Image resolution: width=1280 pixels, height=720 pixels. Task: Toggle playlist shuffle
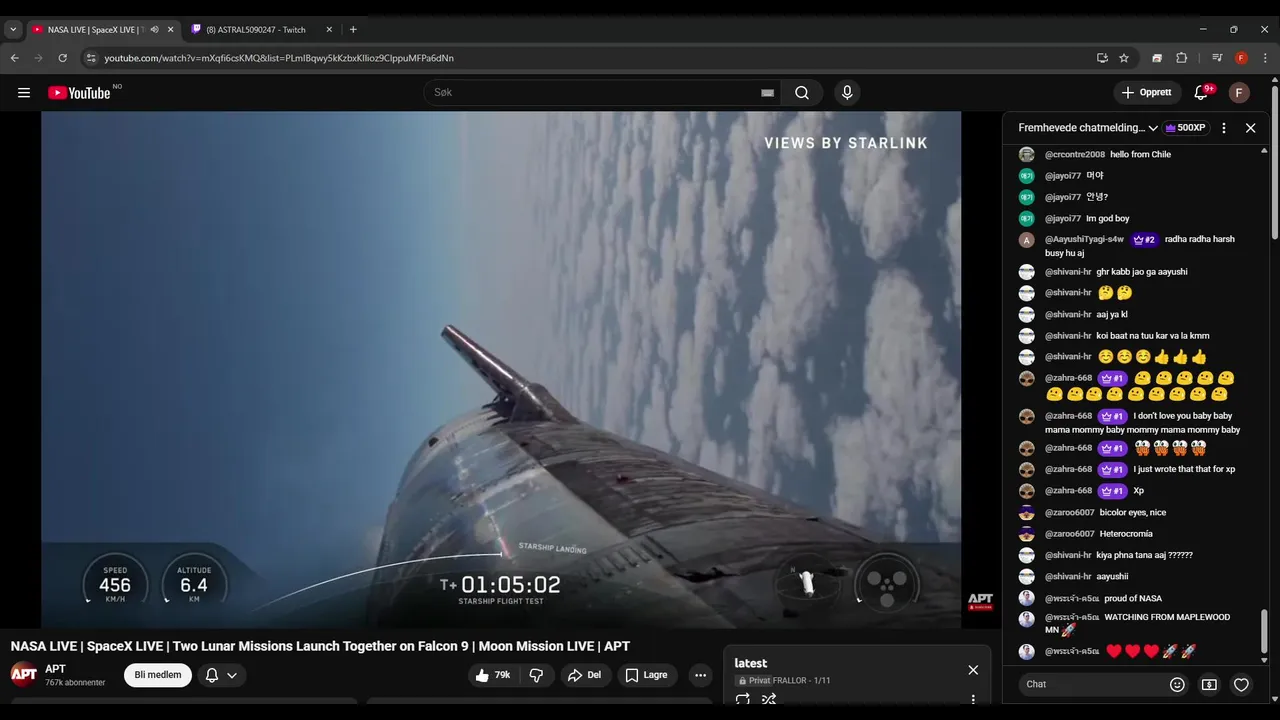tap(769, 700)
